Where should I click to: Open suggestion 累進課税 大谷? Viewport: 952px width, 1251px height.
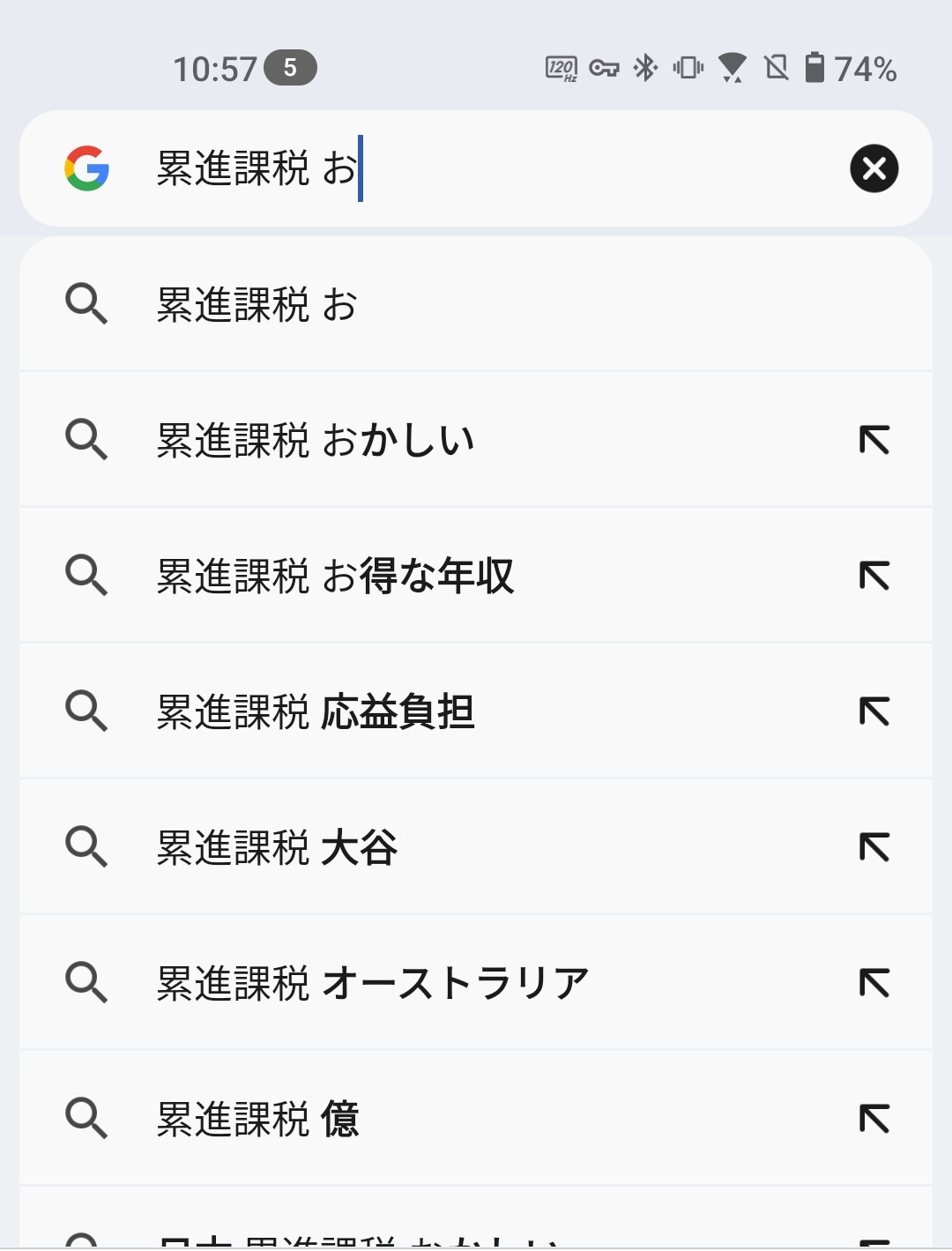[476, 846]
